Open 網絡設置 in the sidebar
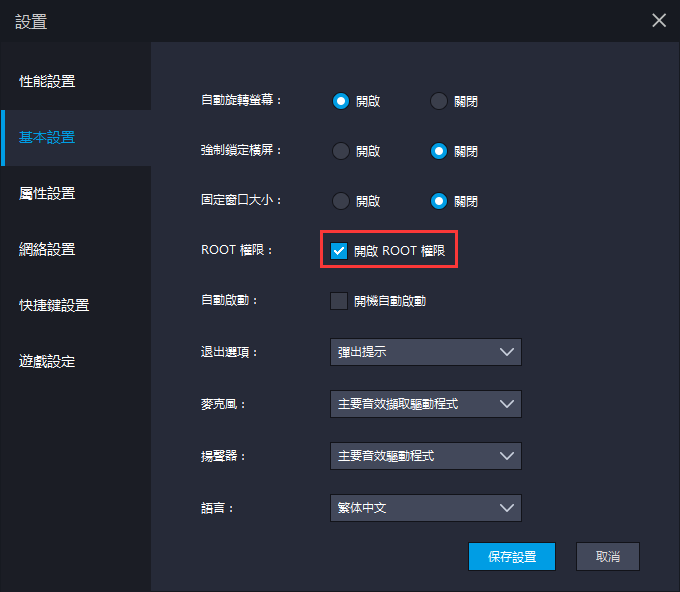 pos(48,249)
